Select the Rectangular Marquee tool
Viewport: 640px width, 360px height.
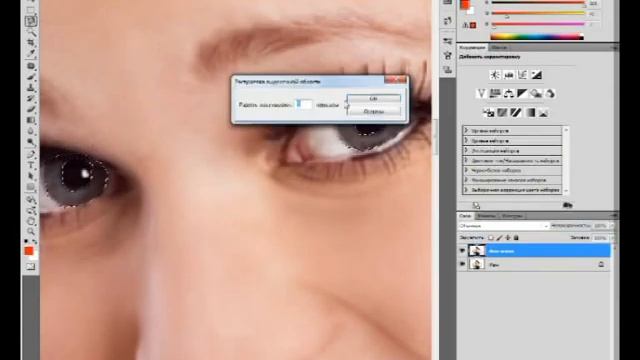click(31, 10)
